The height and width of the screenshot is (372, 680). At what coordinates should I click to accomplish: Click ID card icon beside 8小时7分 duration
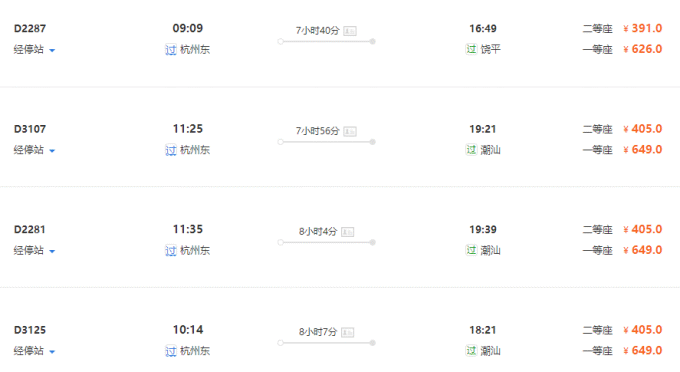coord(348,333)
